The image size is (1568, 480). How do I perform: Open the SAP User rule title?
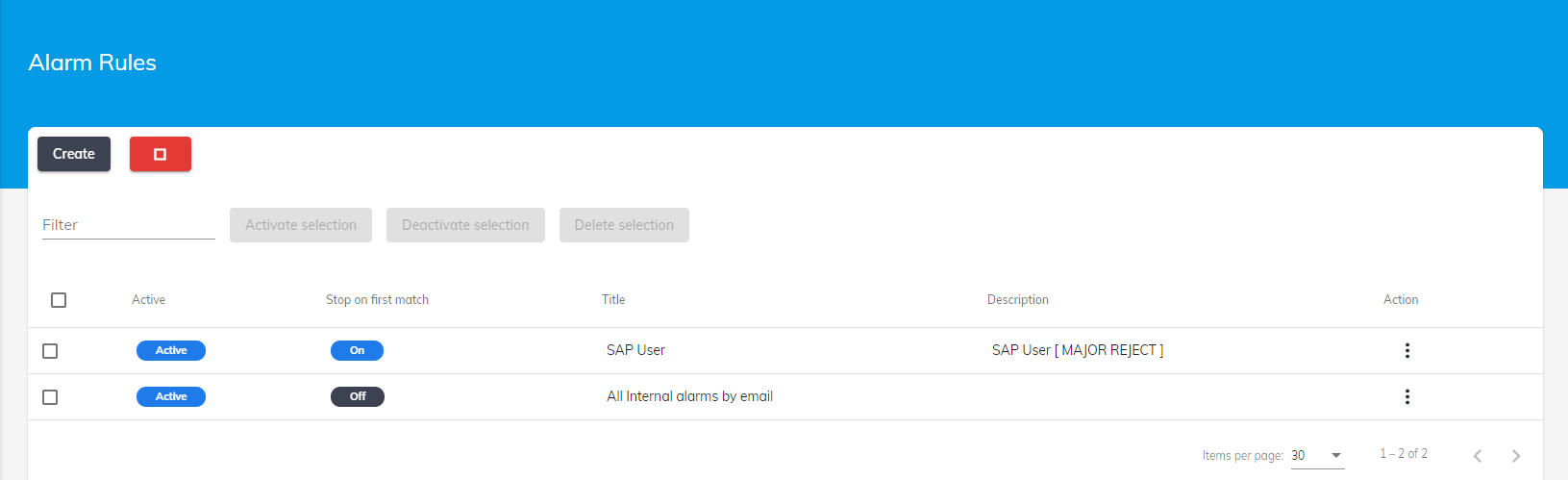tap(635, 351)
